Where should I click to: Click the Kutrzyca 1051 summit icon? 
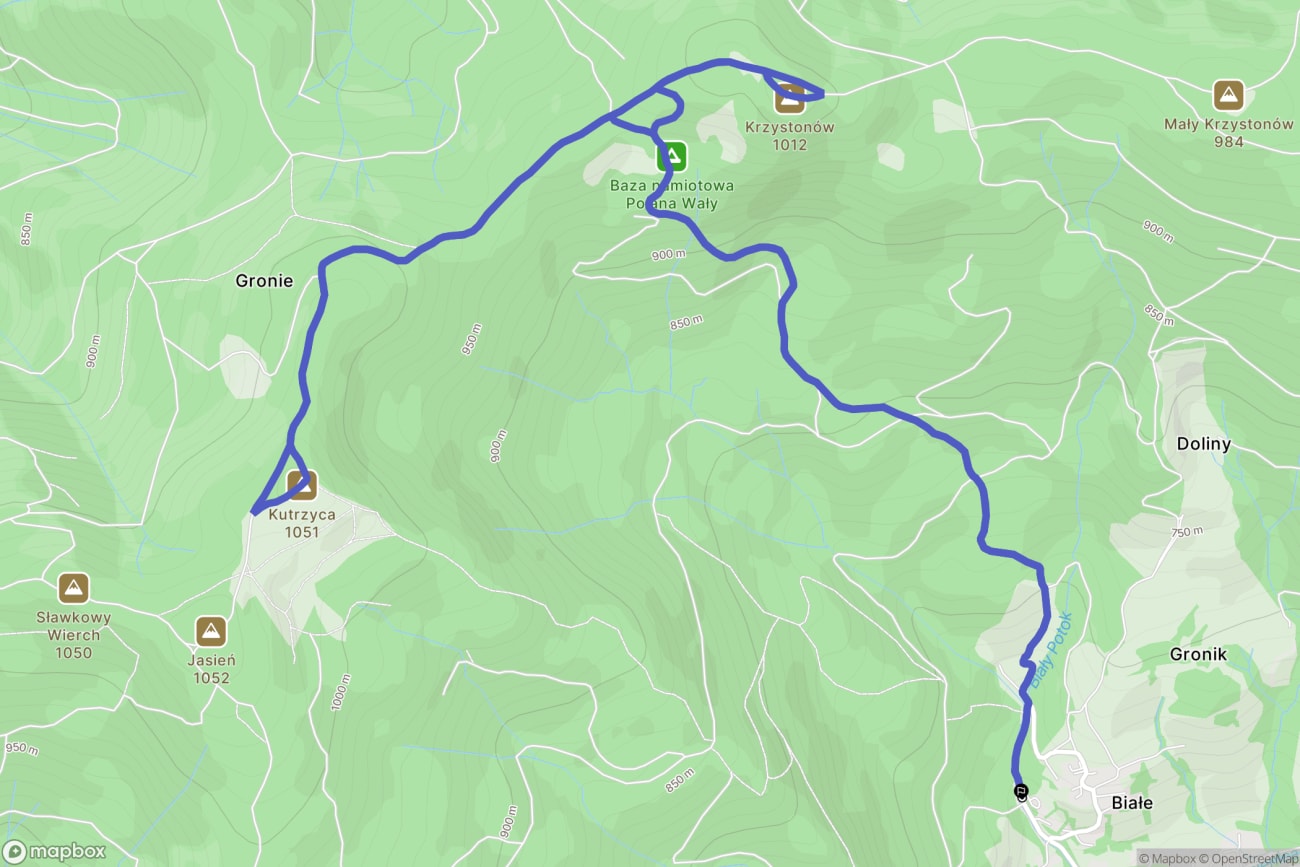pos(302,485)
